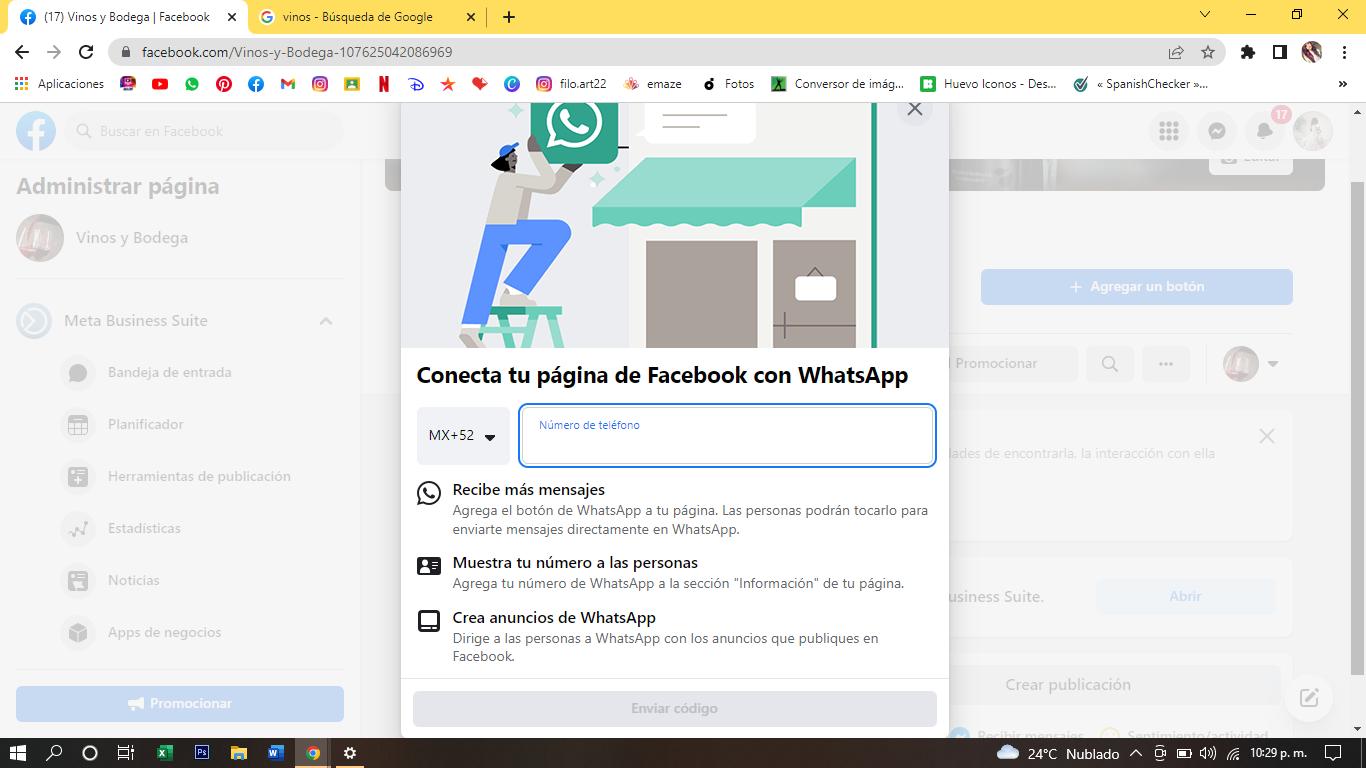Click the Número de teléfono input field
The image size is (1366, 768).
coord(727,436)
